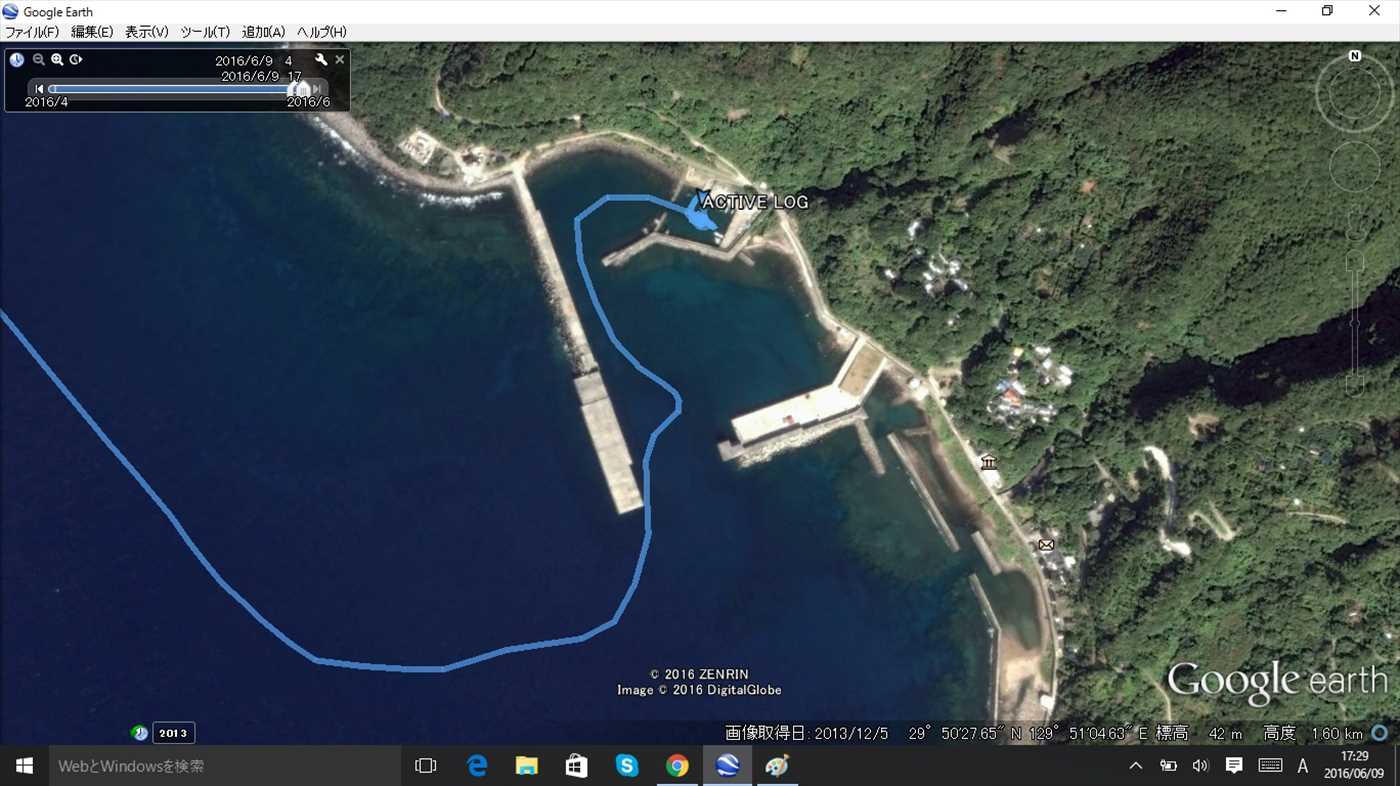This screenshot has height=786, width=1400.
Task: Open Google Chrome from taskbar
Action: tap(677, 766)
